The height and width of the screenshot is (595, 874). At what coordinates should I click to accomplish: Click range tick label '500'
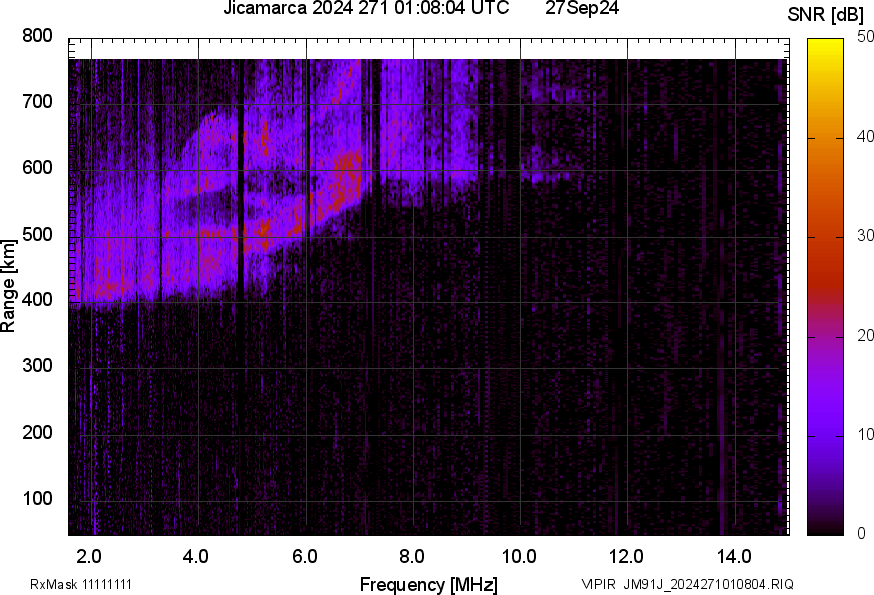tap(37, 234)
